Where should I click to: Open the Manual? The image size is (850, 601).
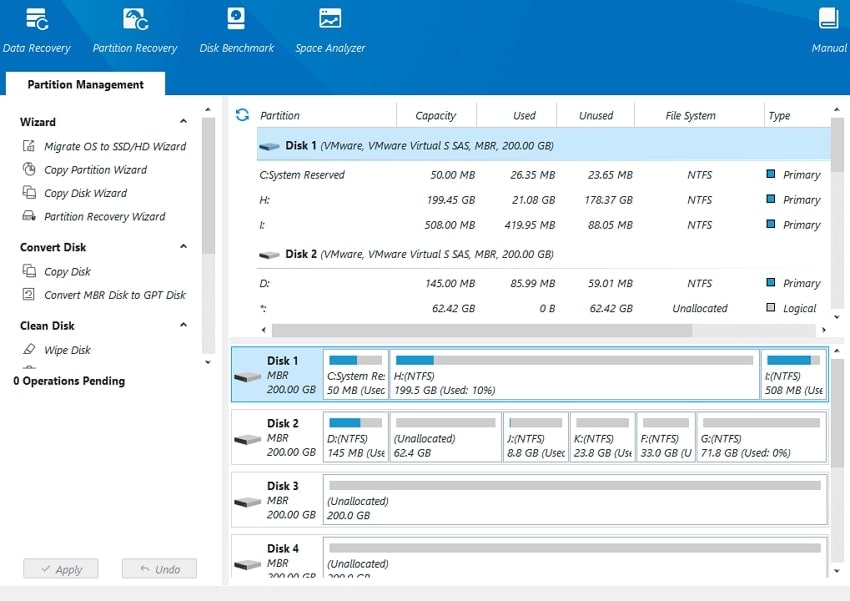(x=829, y=30)
